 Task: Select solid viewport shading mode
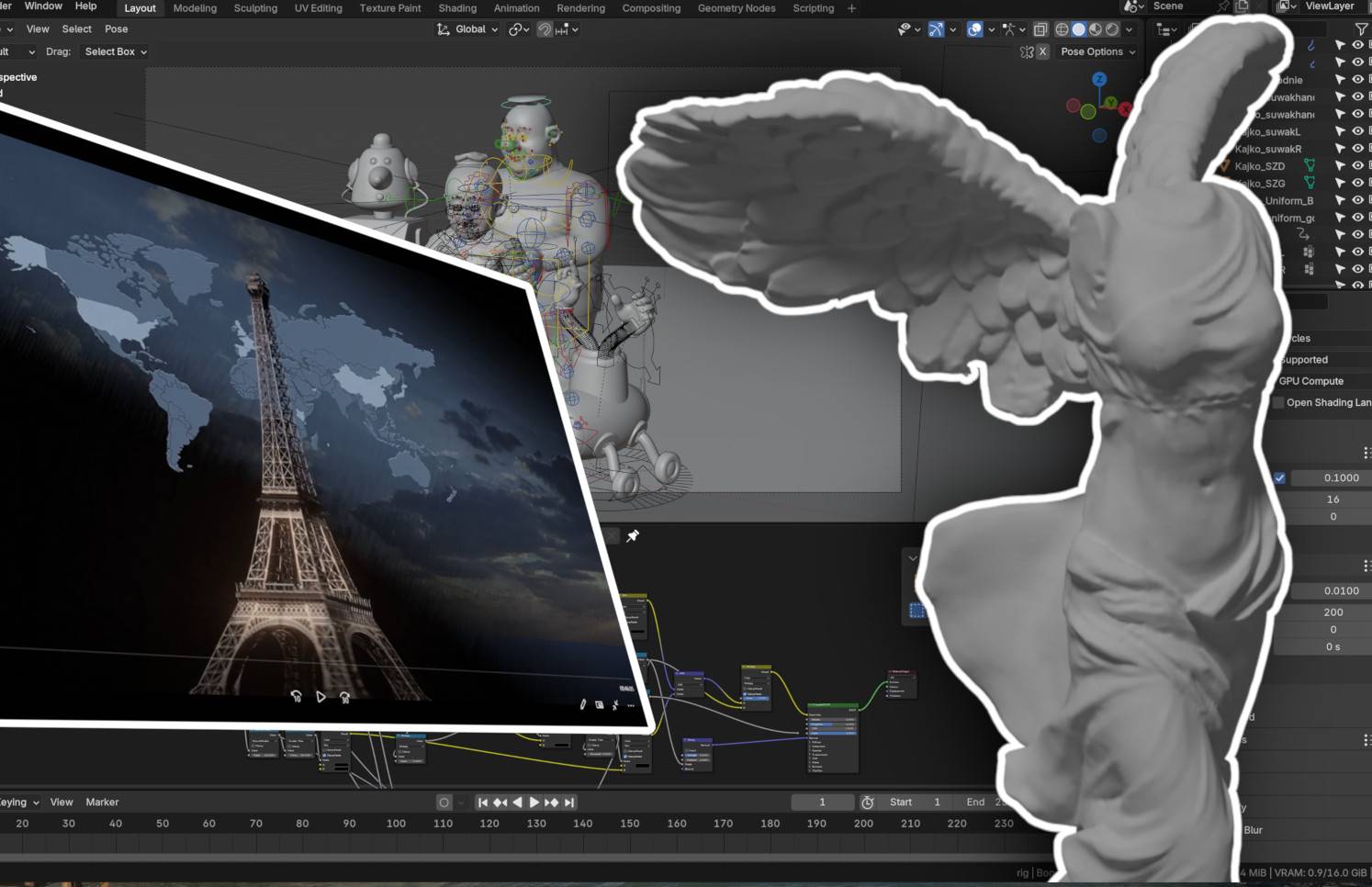pyautogui.click(x=1079, y=29)
